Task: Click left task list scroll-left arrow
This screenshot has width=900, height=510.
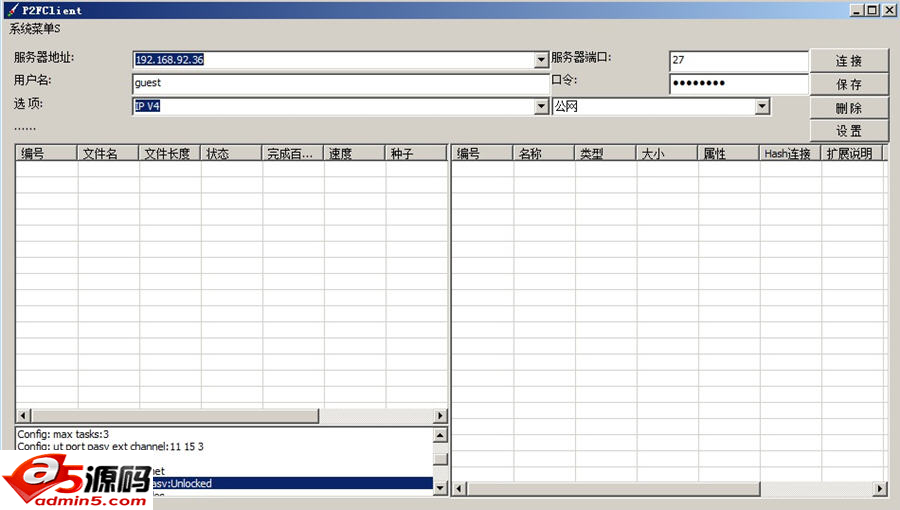Action: pos(23,415)
